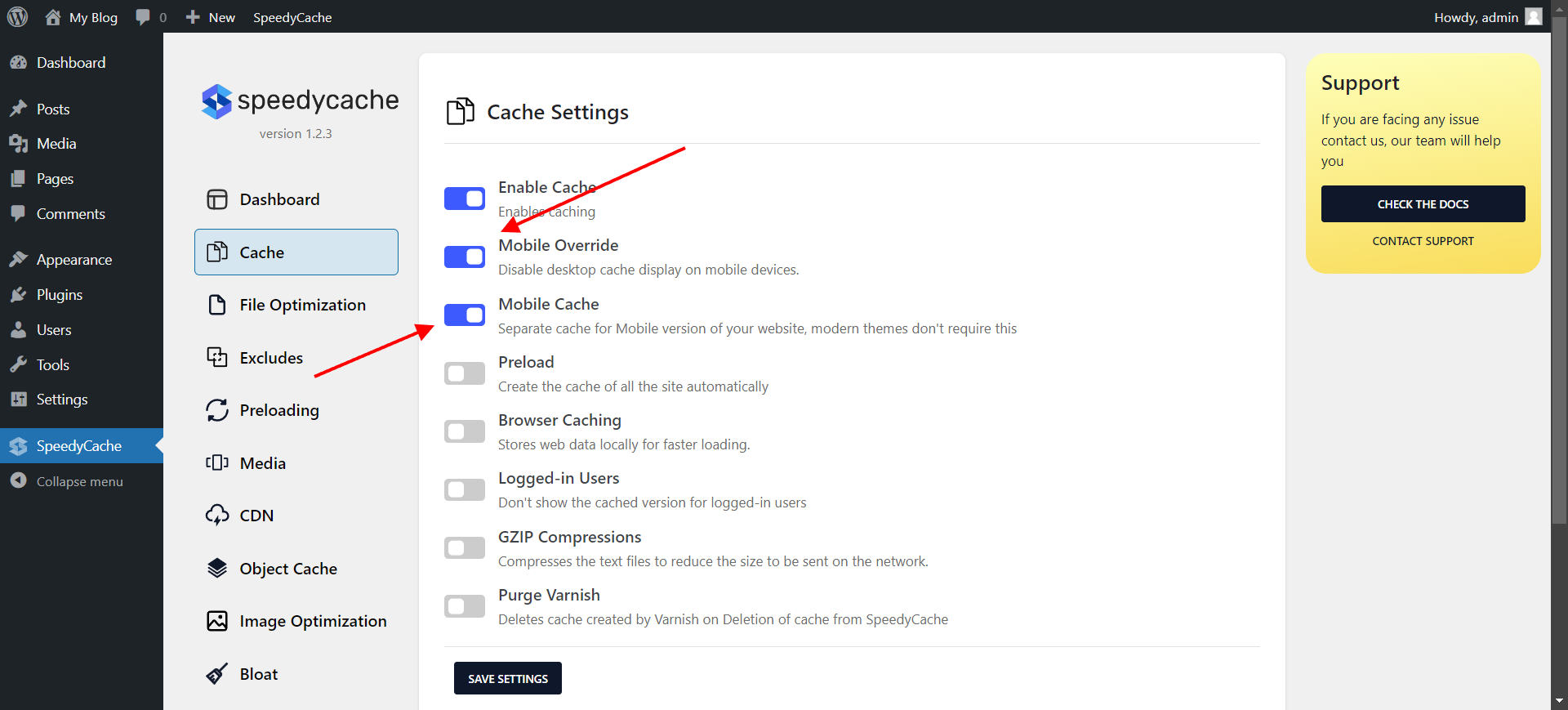
Task: Click the SpeedyCache Media brackets icon
Action: 217,462
